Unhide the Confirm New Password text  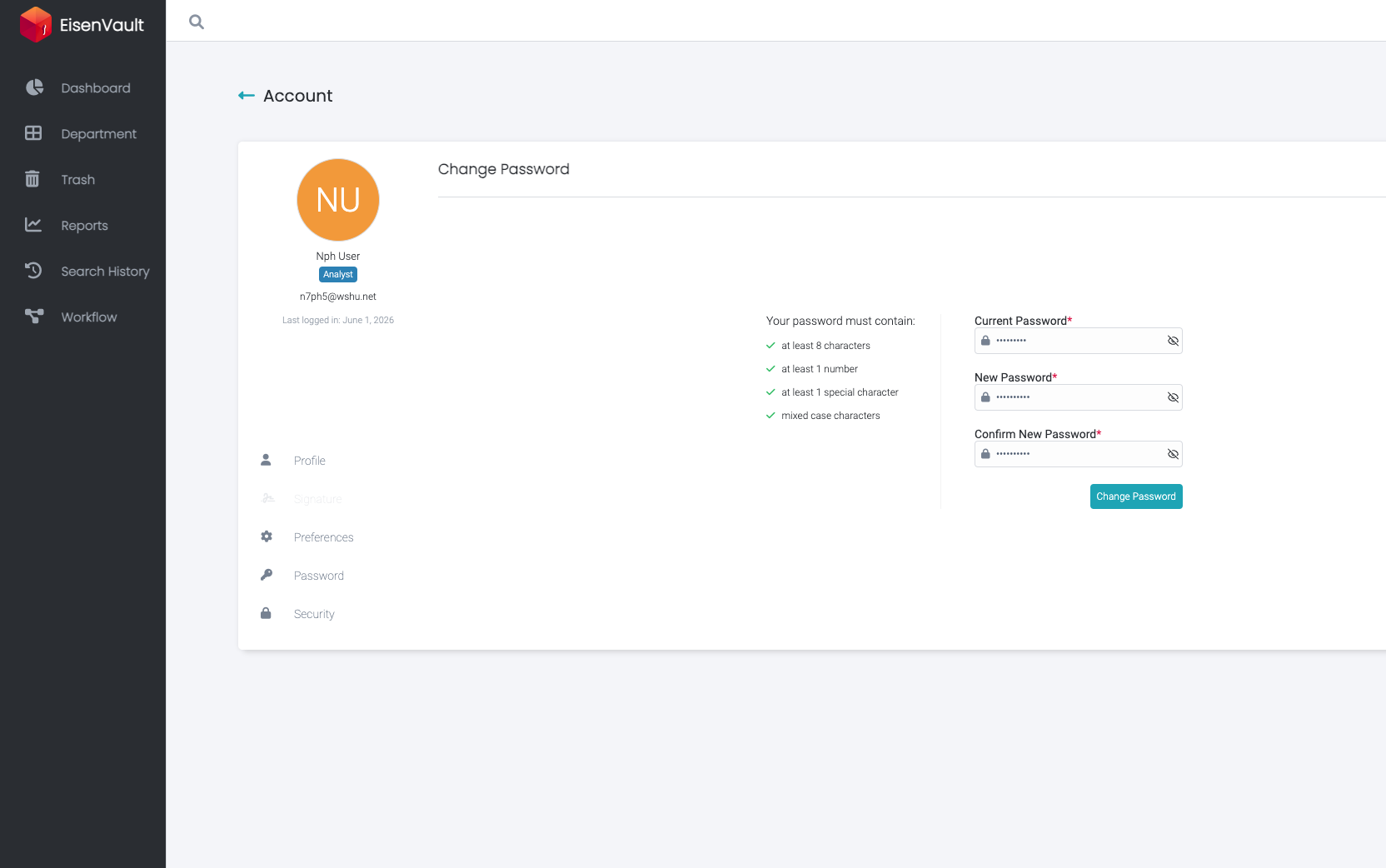coord(1173,454)
